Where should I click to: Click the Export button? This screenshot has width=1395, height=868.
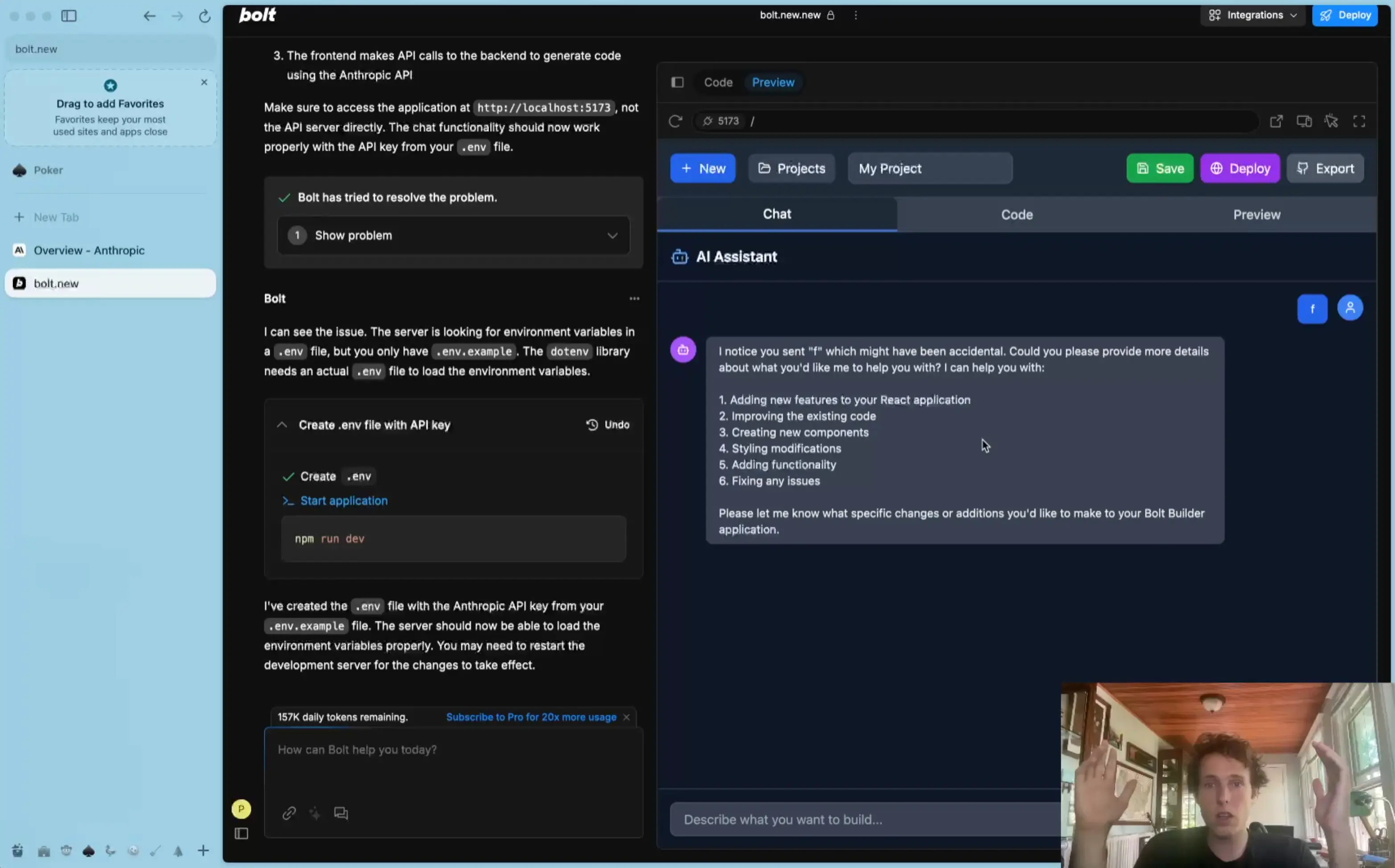pos(1325,169)
